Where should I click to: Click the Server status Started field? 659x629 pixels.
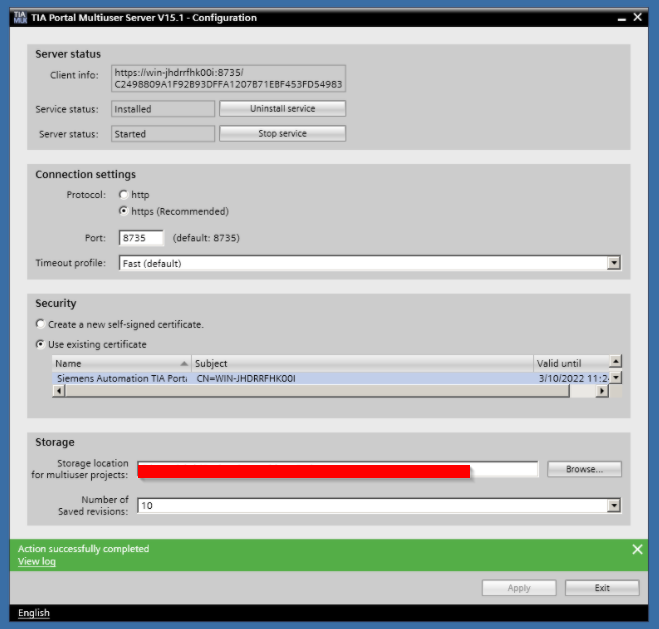[163, 134]
